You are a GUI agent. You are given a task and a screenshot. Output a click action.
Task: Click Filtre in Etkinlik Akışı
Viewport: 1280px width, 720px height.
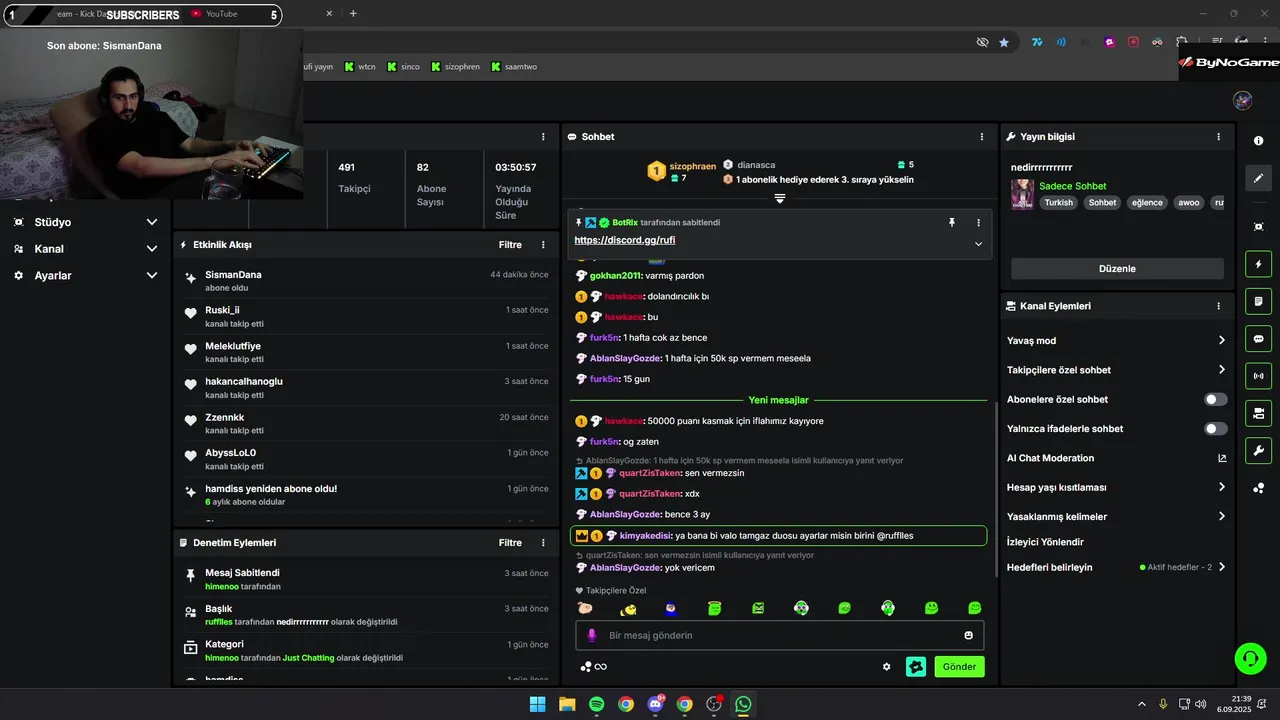[x=510, y=245]
